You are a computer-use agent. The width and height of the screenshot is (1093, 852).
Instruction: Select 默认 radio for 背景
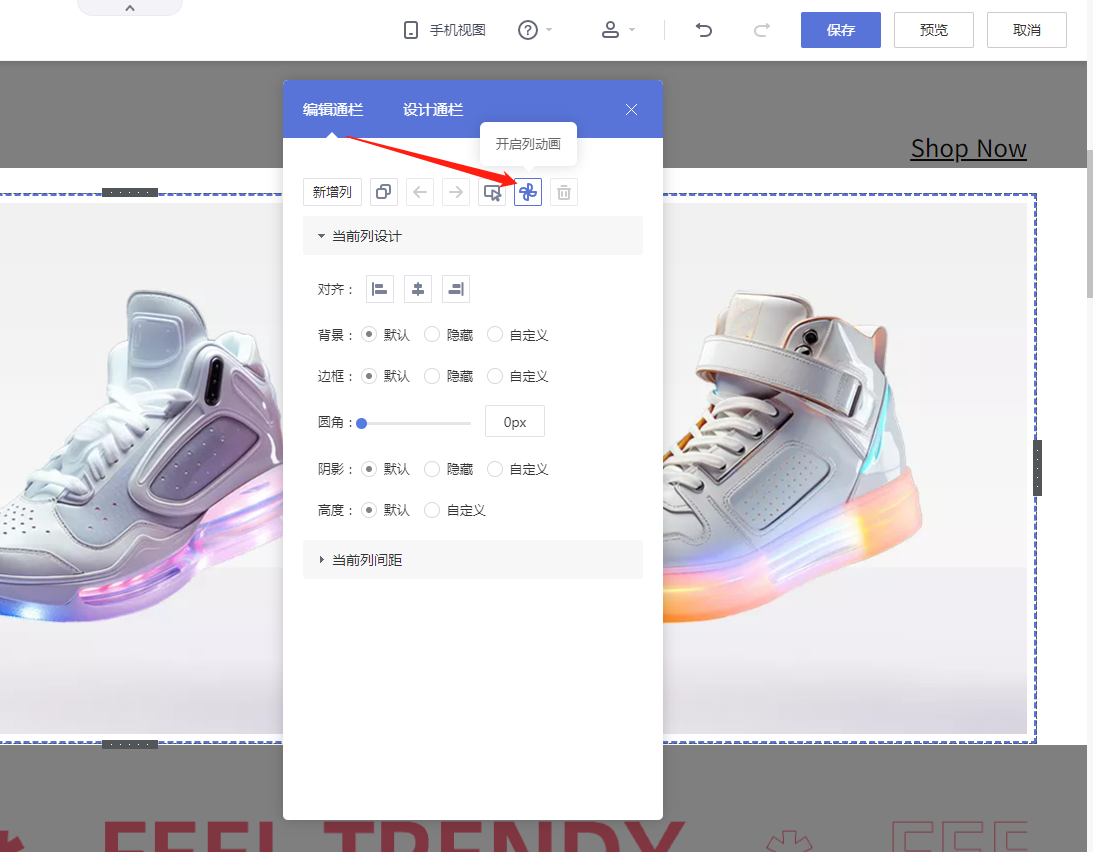click(369, 335)
